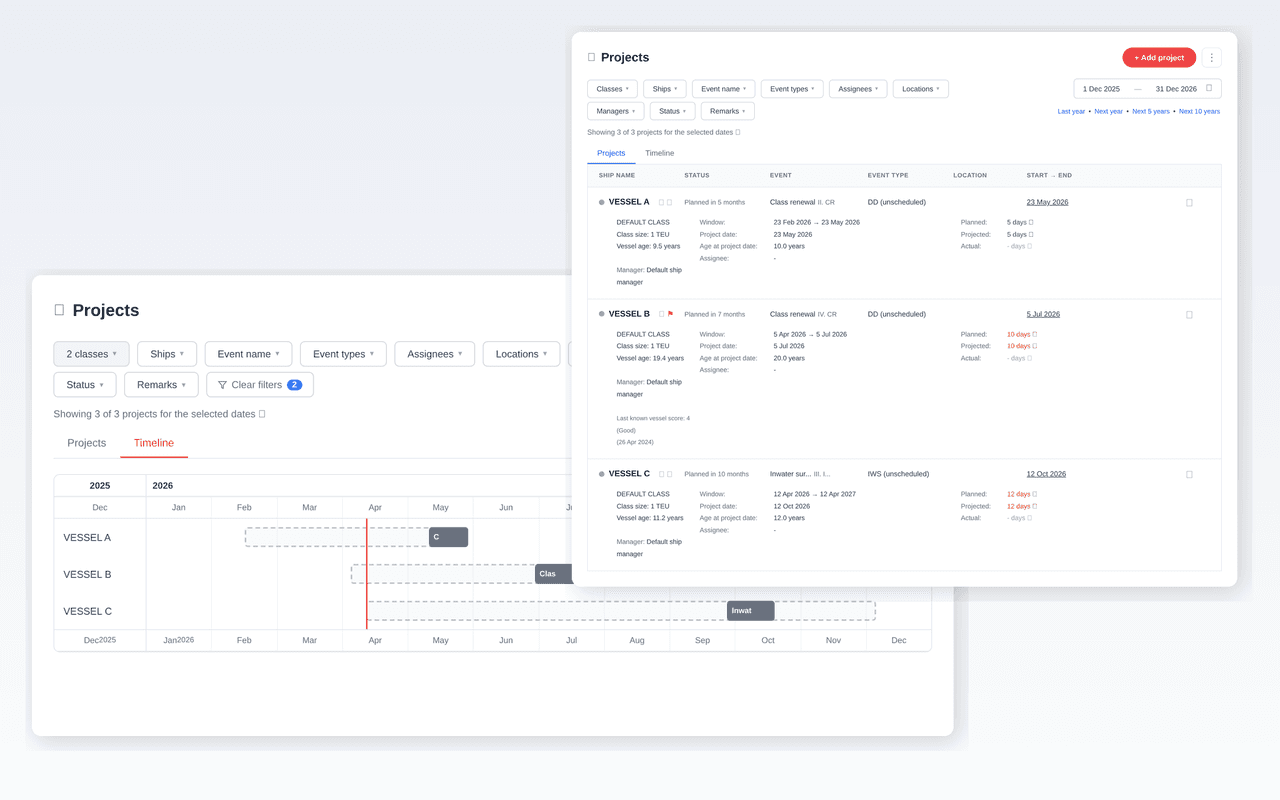Click the clipboard icon beside the Projects title
Viewport: 1280px width, 800px height.
click(593, 57)
